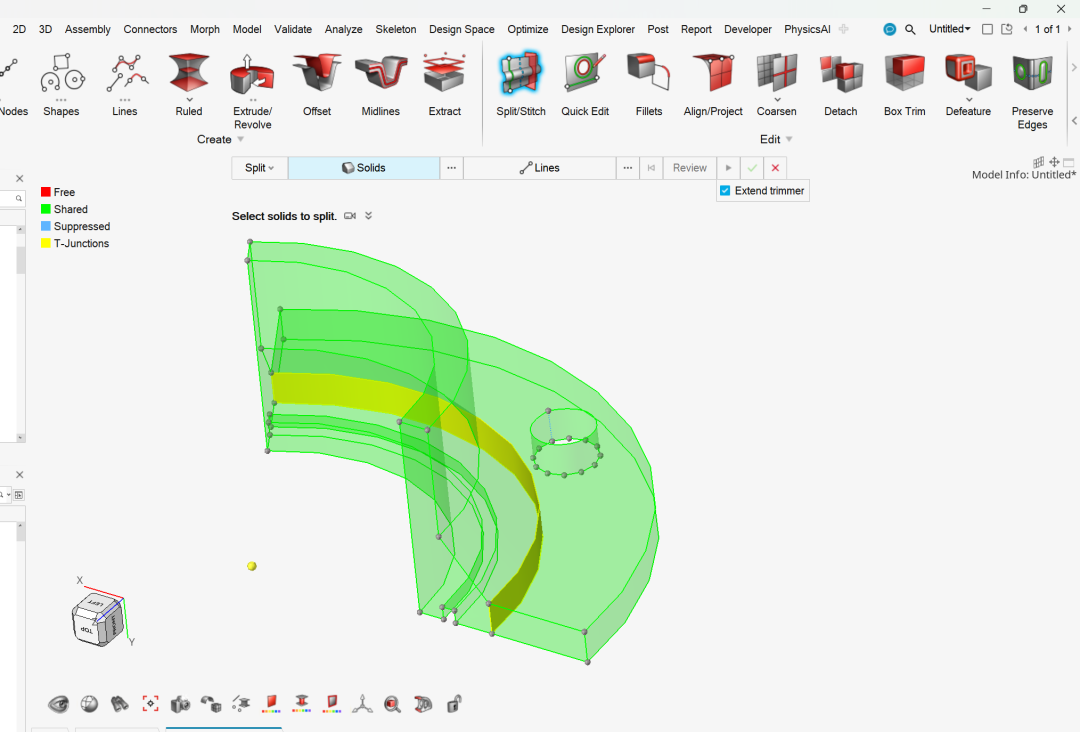
Task: Activate the Box Trim tool
Action: pos(904,75)
